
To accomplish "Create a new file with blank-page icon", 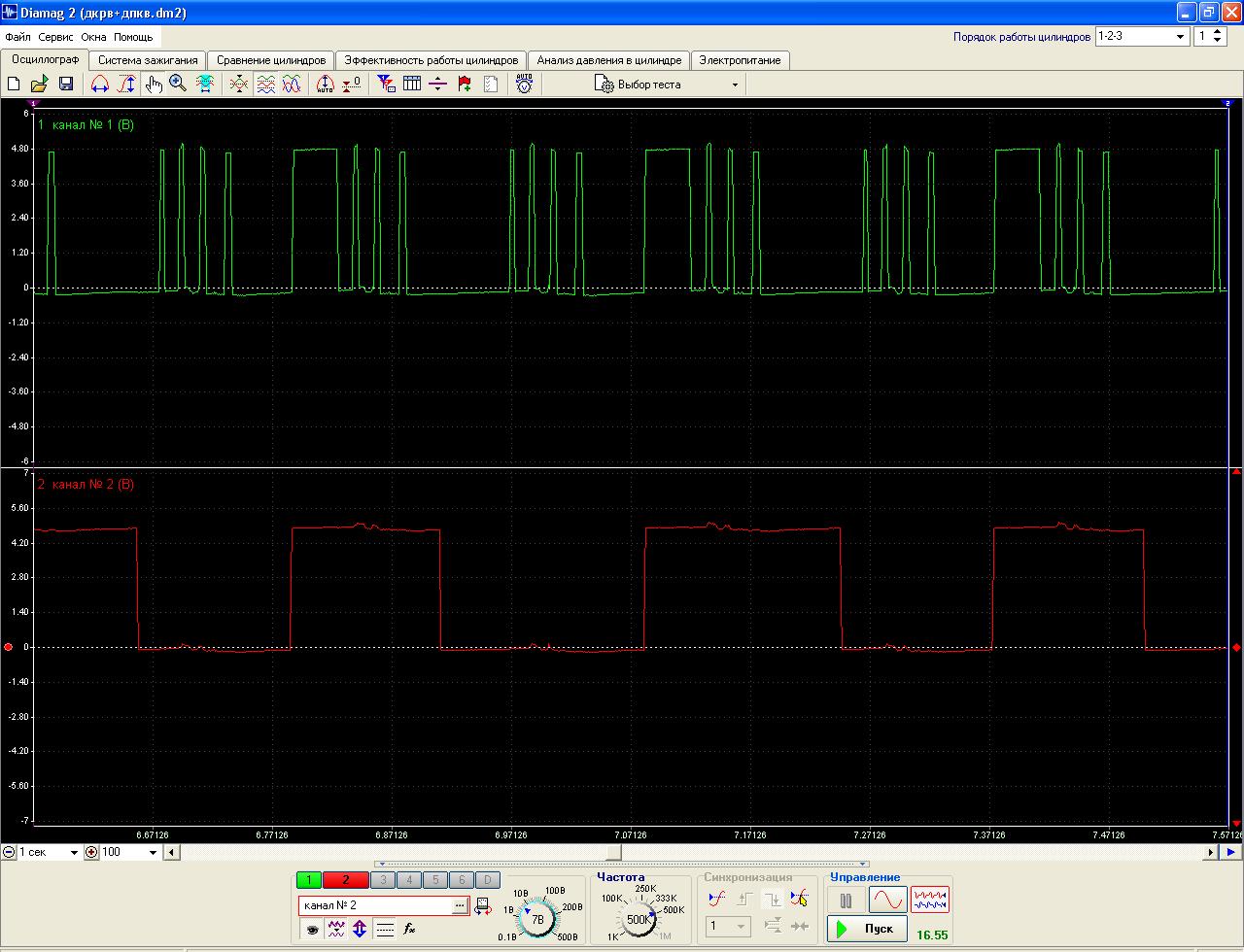I will click(x=14, y=85).
